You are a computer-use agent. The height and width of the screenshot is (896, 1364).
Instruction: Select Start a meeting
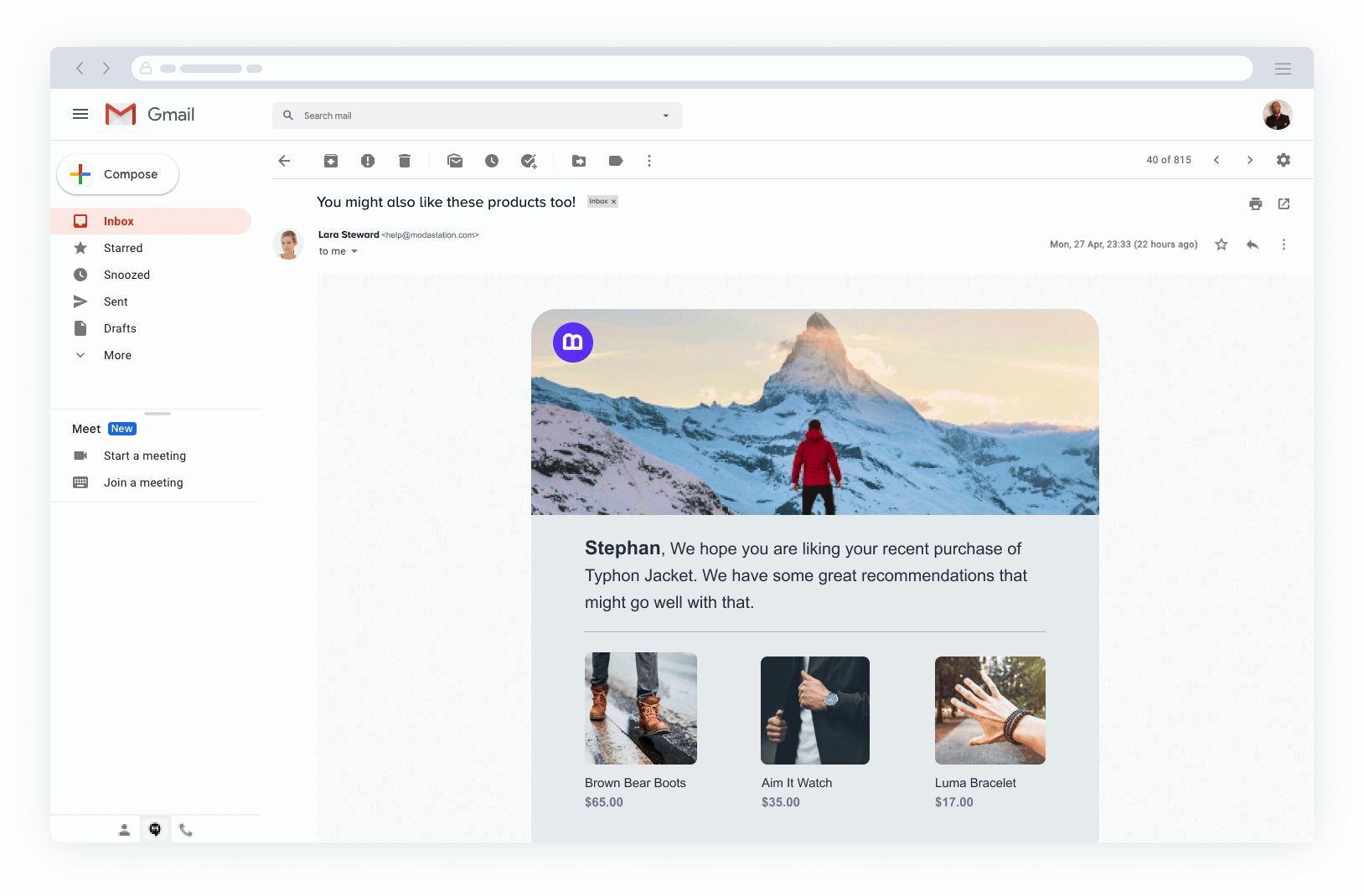(144, 456)
